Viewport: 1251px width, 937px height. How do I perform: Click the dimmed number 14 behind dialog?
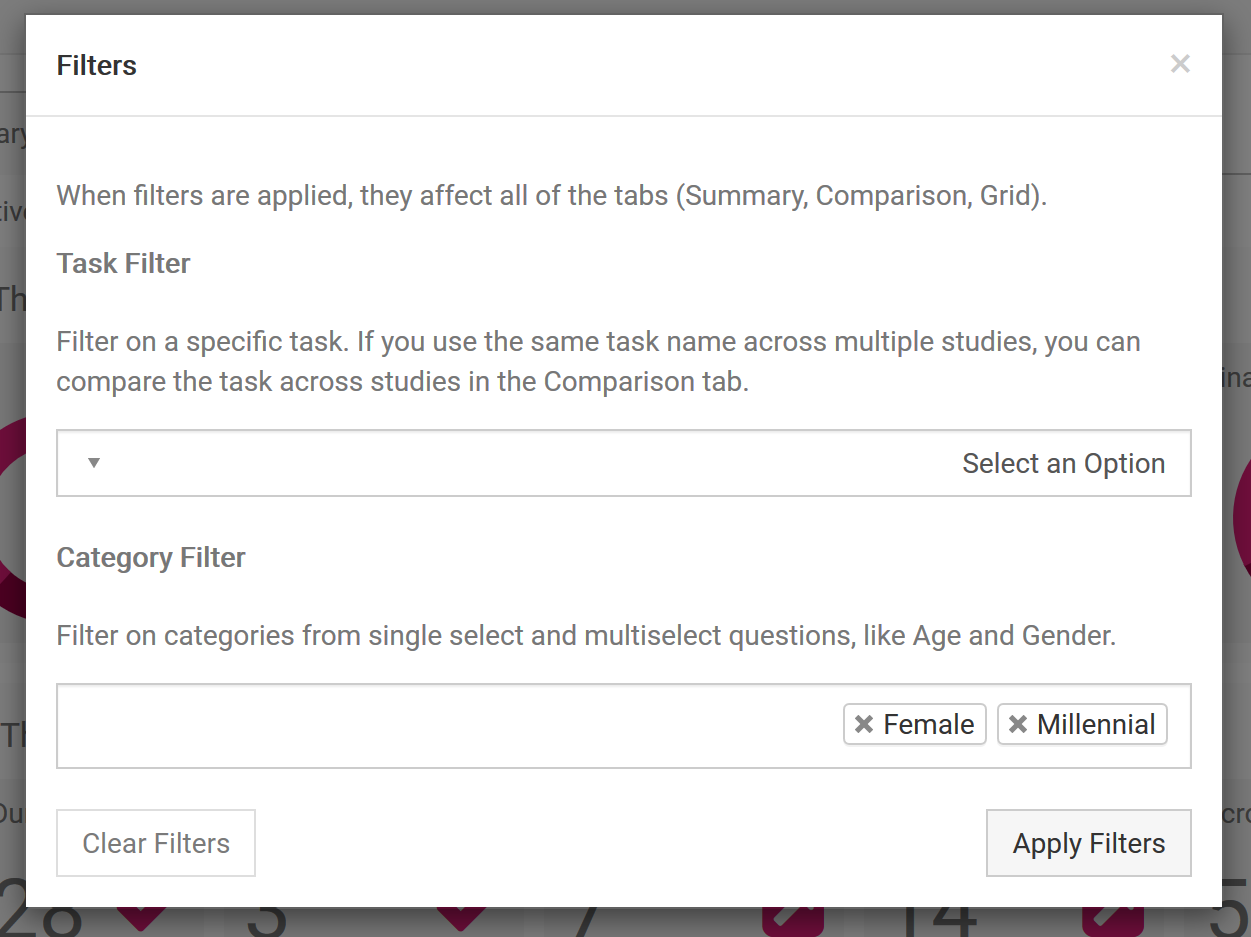click(936, 921)
